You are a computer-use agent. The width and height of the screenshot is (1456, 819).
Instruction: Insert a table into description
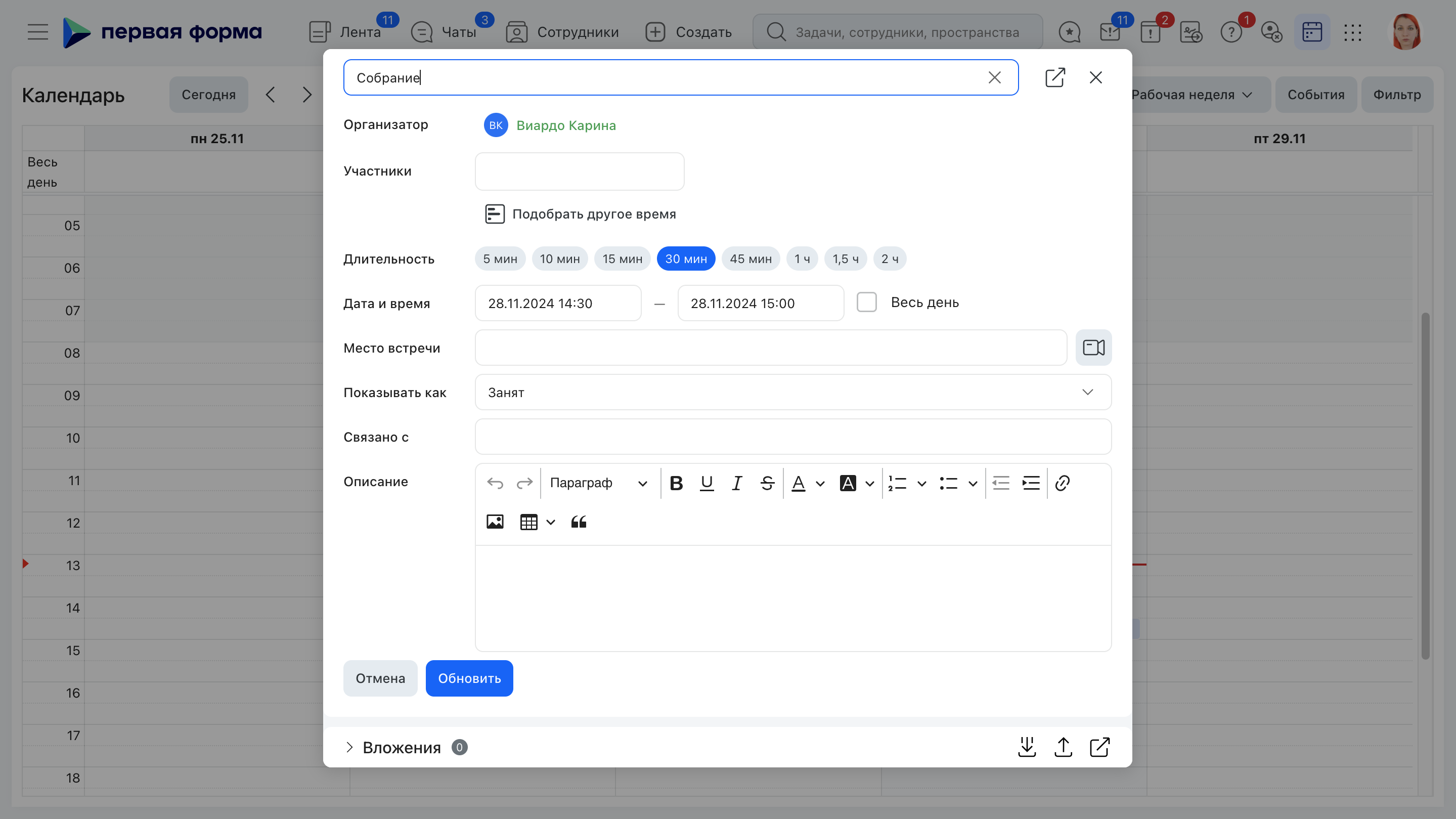(528, 522)
